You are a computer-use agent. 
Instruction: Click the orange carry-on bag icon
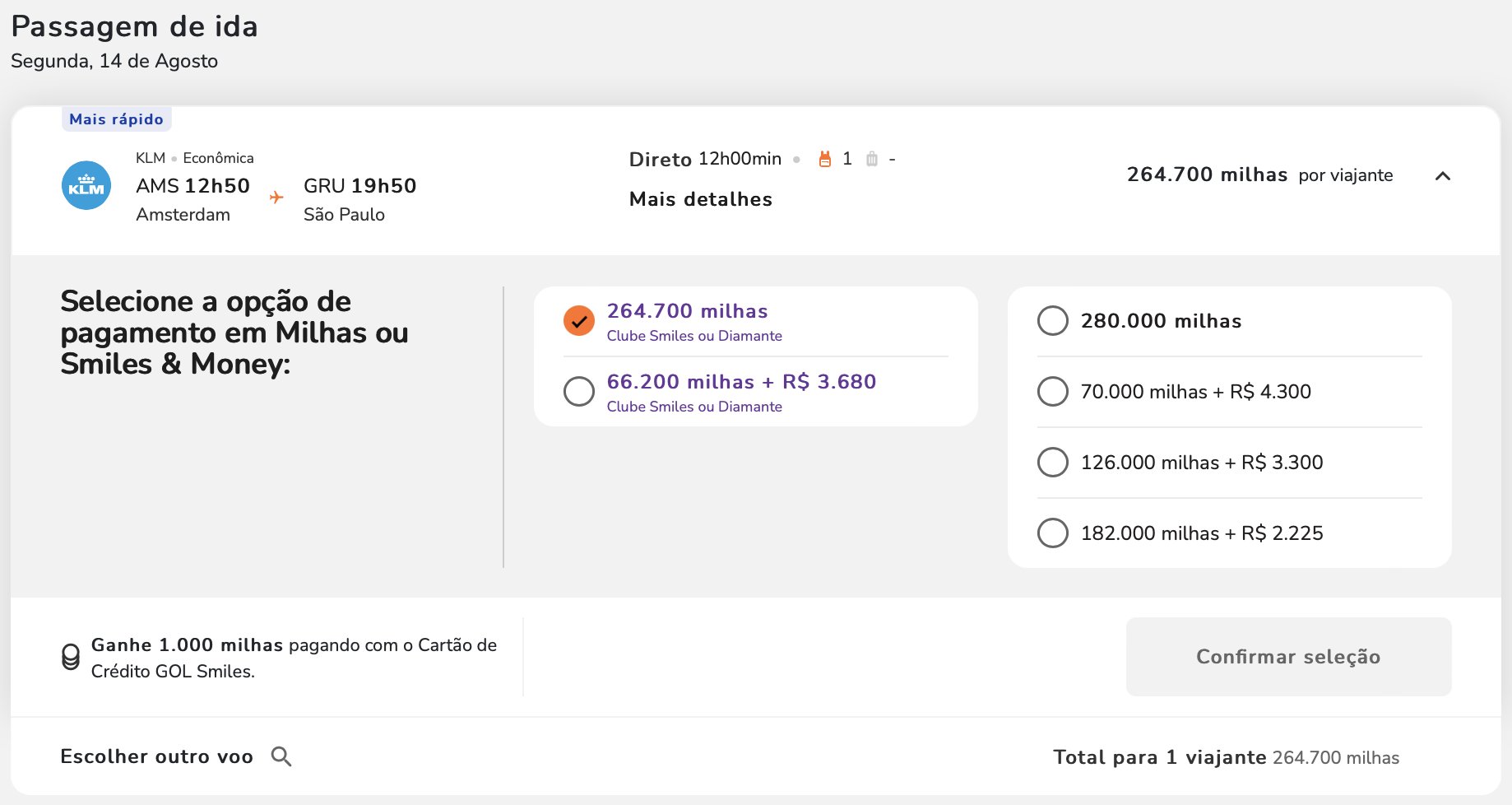coord(824,159)
